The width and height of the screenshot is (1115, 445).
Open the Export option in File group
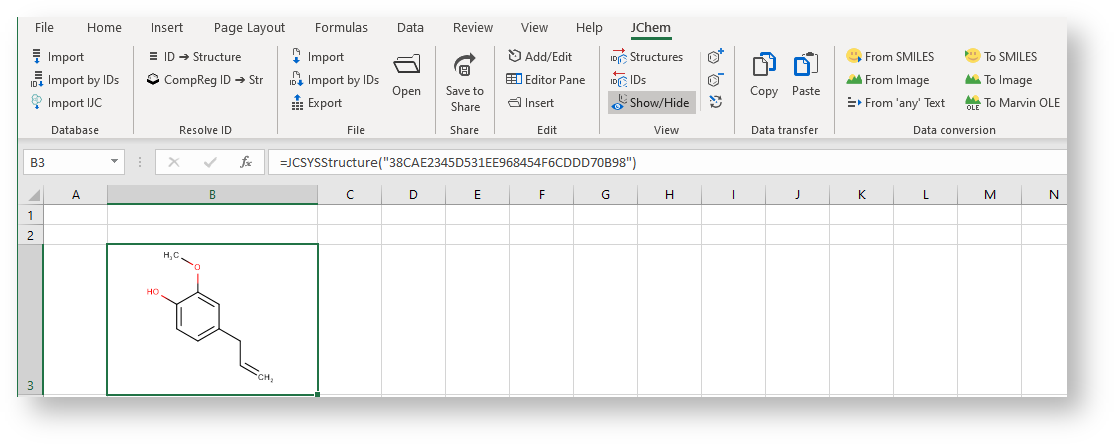pyautogui.click(x=316, y=103)
